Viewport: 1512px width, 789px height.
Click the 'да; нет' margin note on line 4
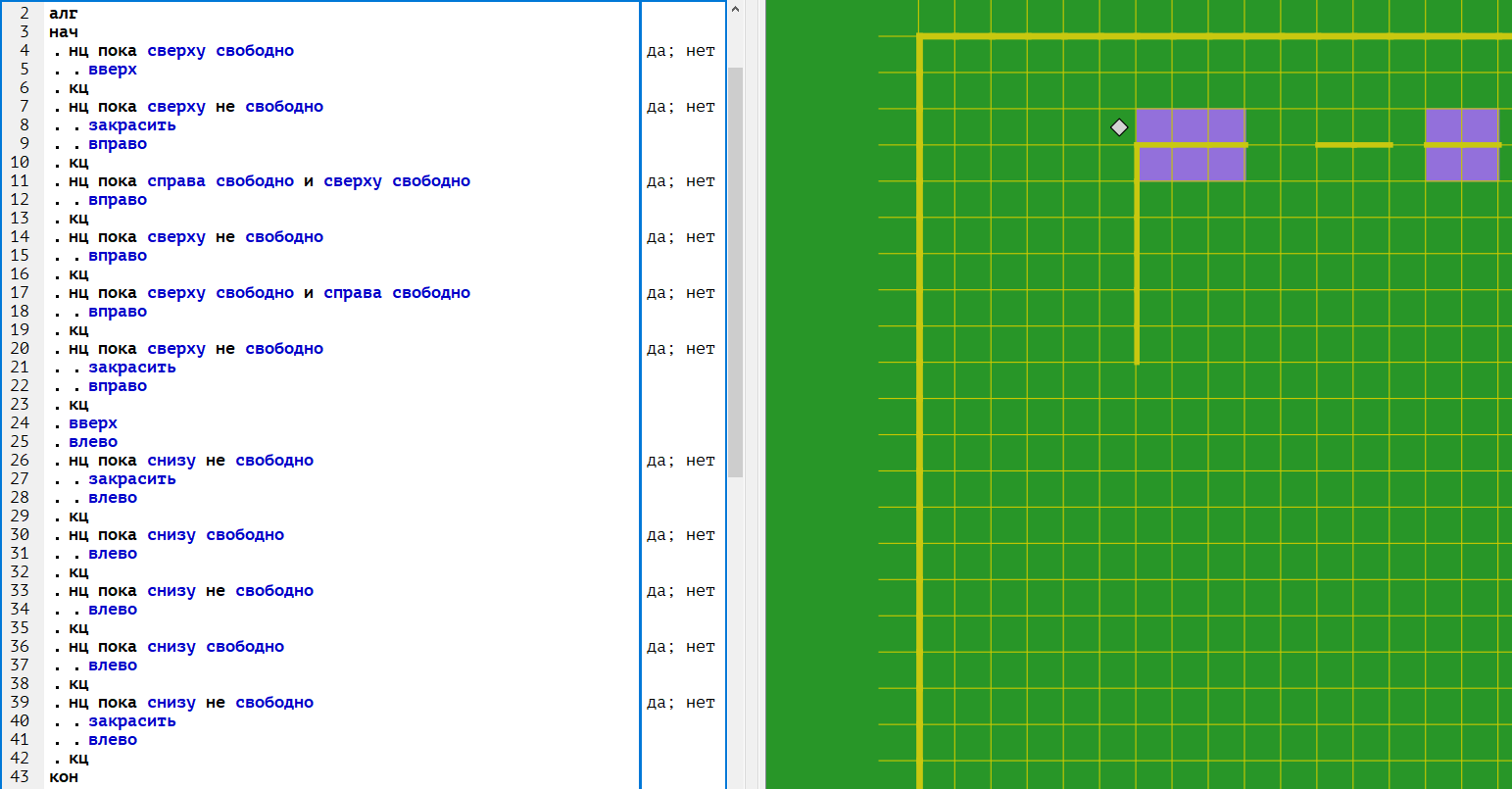(680, 51)
